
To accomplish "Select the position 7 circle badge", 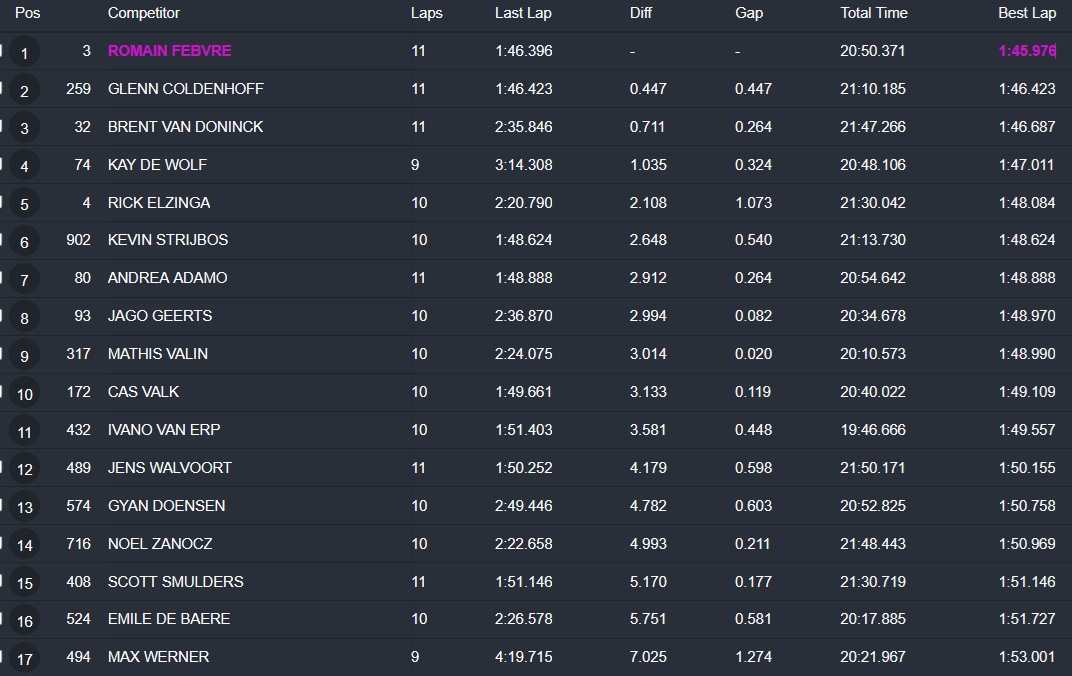I will [x=25, y=280].
